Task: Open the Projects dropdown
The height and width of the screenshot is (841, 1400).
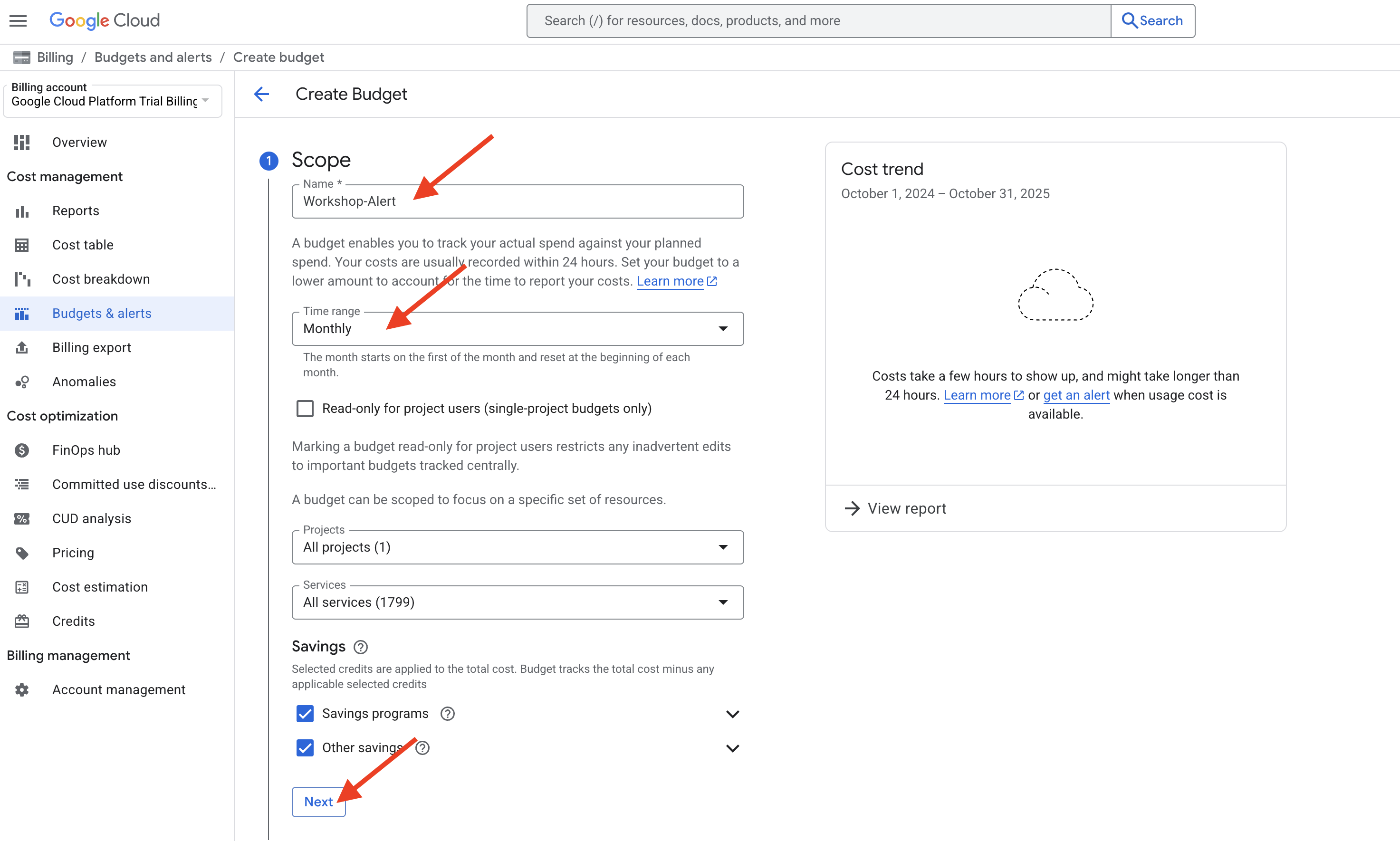Action: coord(517,547)
